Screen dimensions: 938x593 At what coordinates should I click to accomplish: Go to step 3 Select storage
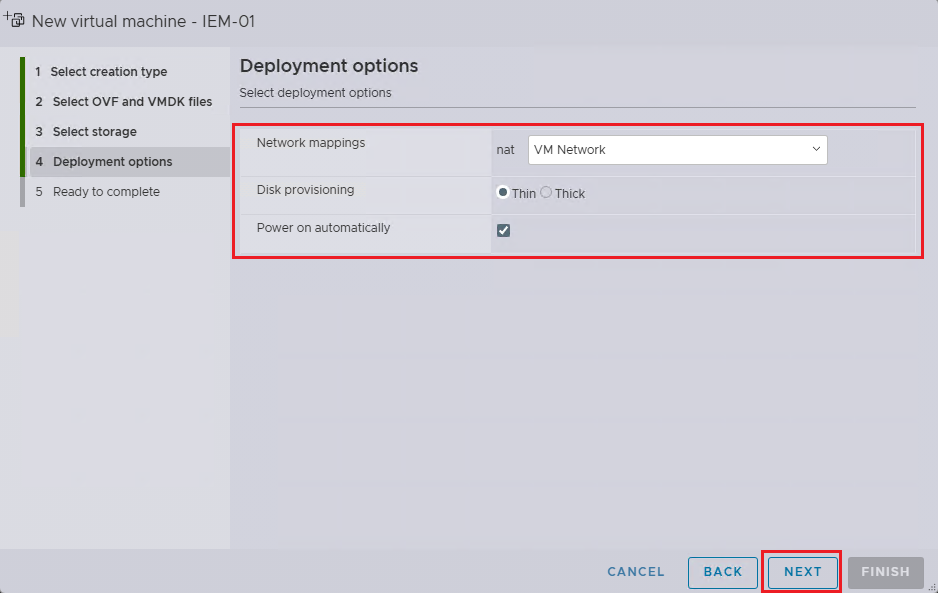pos(86,132)
